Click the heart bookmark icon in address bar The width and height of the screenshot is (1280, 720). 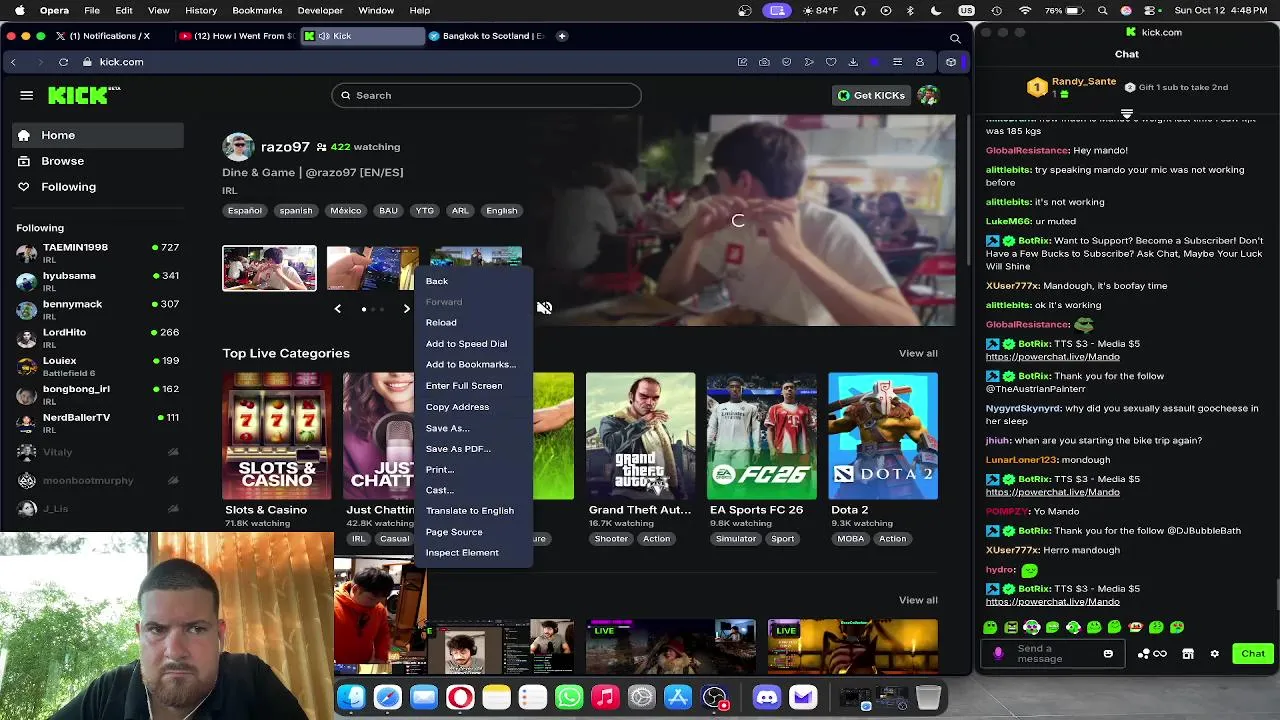[x=831, y=62]
